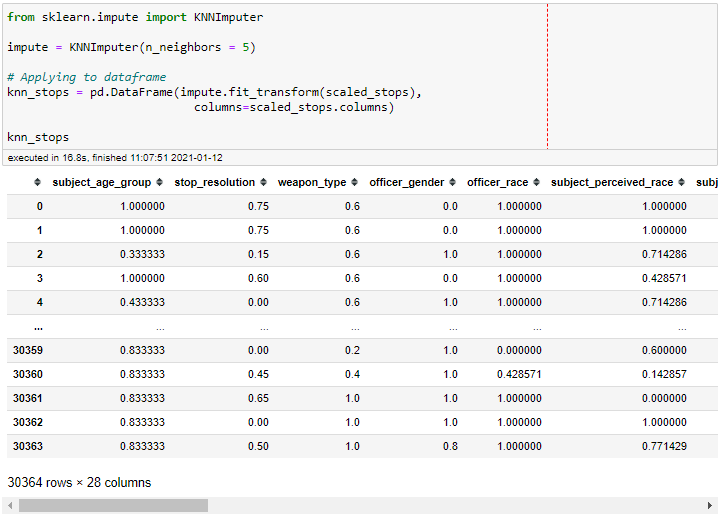This screenshot has width=723, height=518.
Task: Sort by the subject_perceived_race column icon
Action: [x=682, y=182]
